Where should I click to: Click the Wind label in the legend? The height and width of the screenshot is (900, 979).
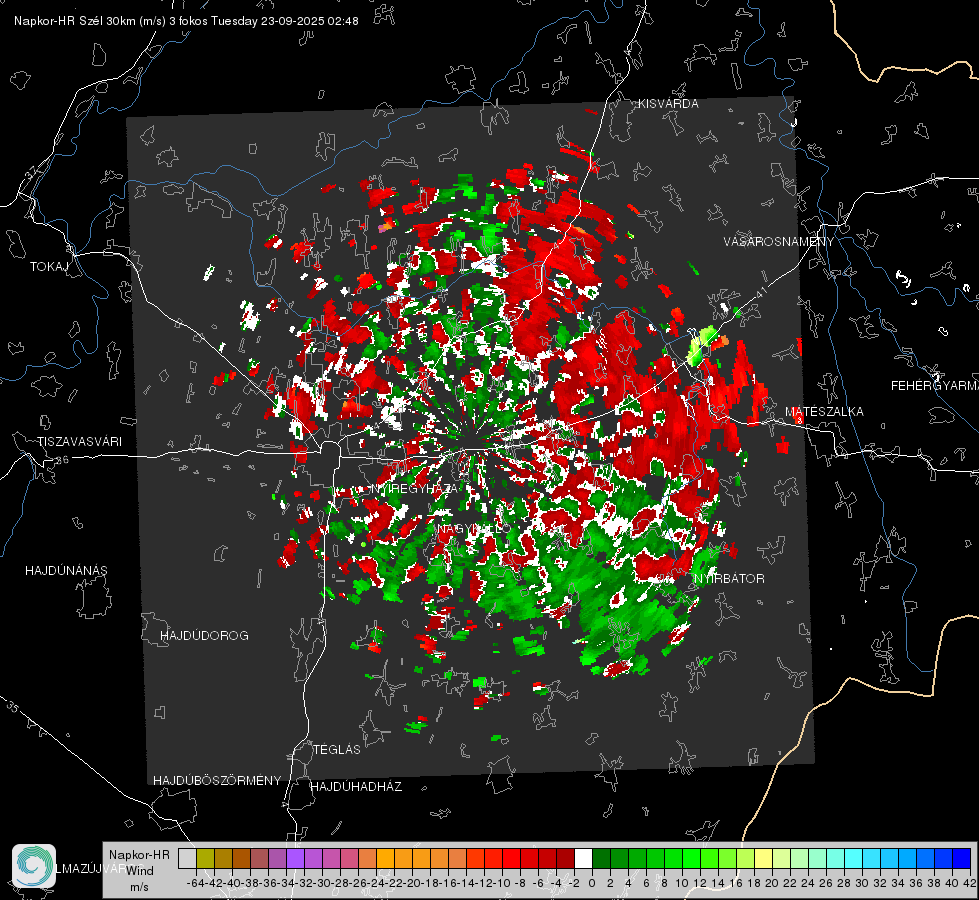tap(140, 871)
